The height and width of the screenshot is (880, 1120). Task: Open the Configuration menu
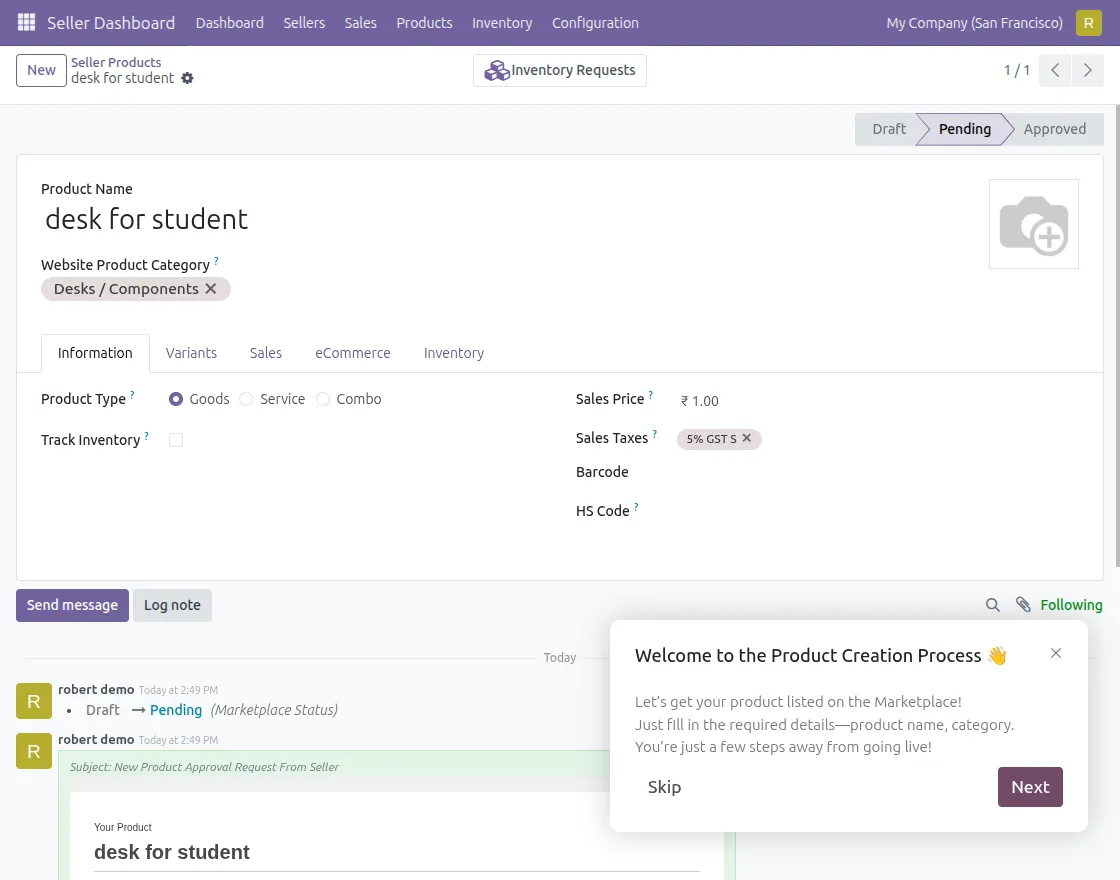tap(595, 22)
